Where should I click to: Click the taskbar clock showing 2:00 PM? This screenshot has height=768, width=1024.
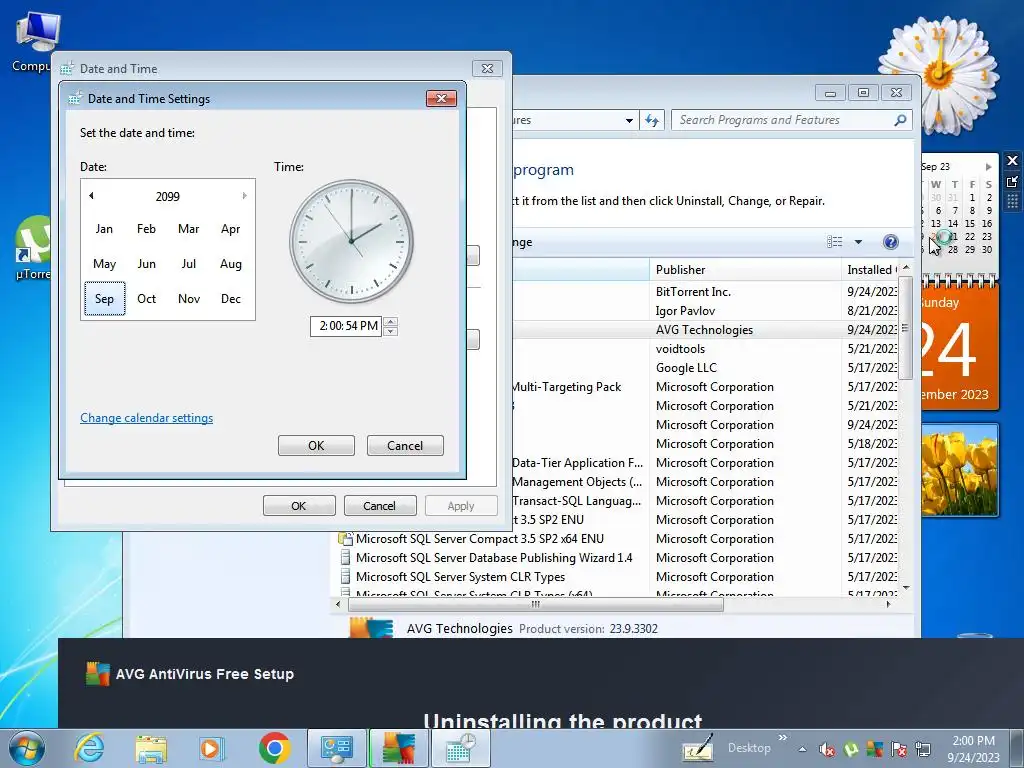[973, 749]
